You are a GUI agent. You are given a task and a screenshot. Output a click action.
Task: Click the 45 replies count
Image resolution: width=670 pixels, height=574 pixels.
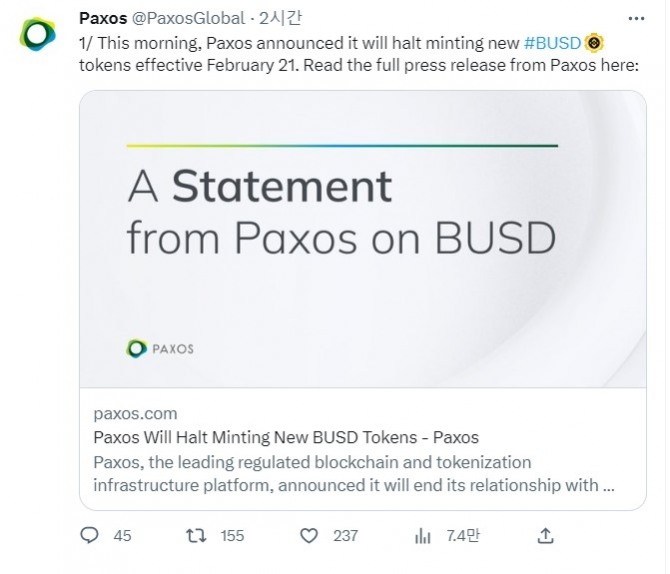(122, 536)
